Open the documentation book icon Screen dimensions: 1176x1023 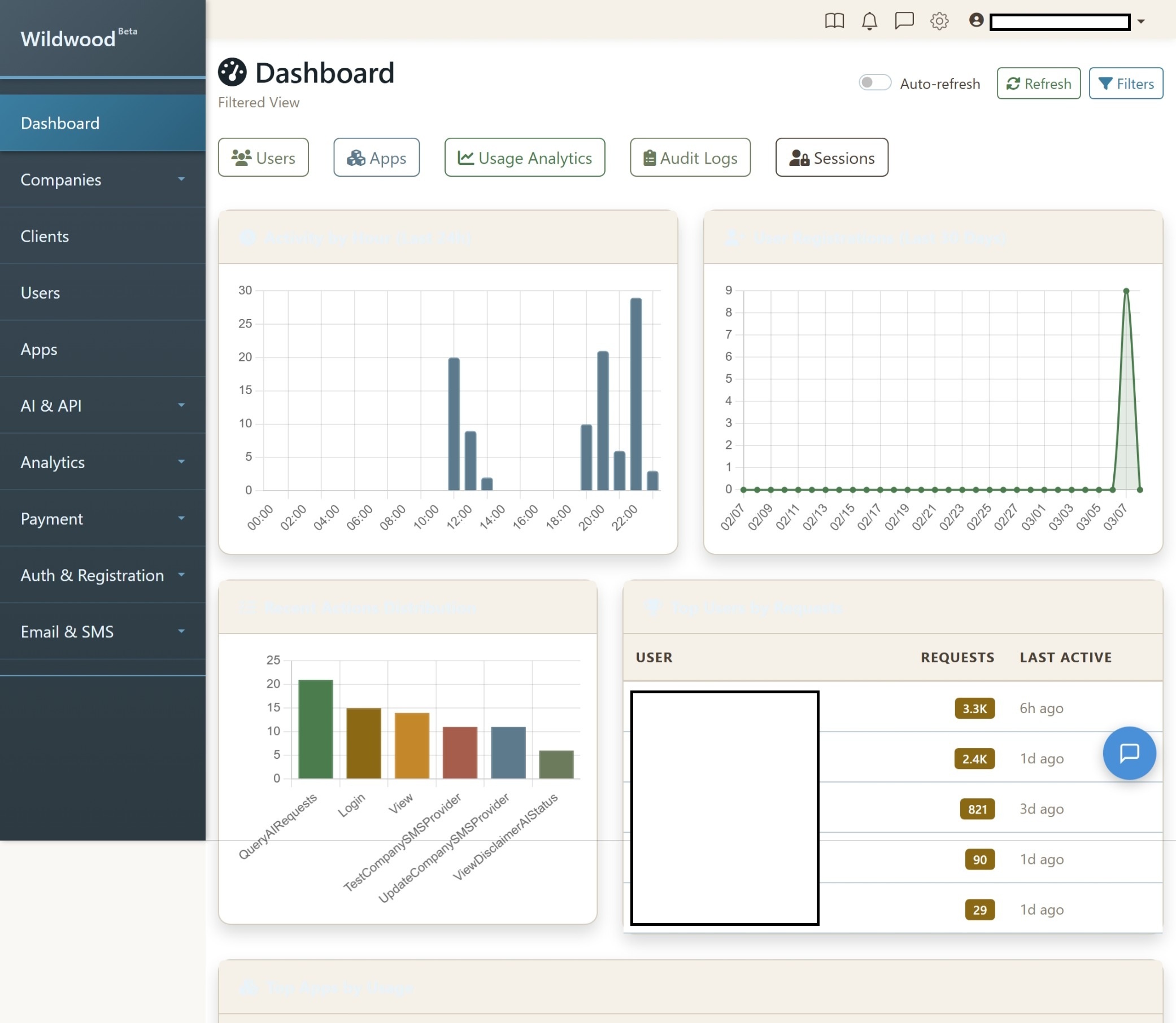pyautogui.click(x=834, y=21)
